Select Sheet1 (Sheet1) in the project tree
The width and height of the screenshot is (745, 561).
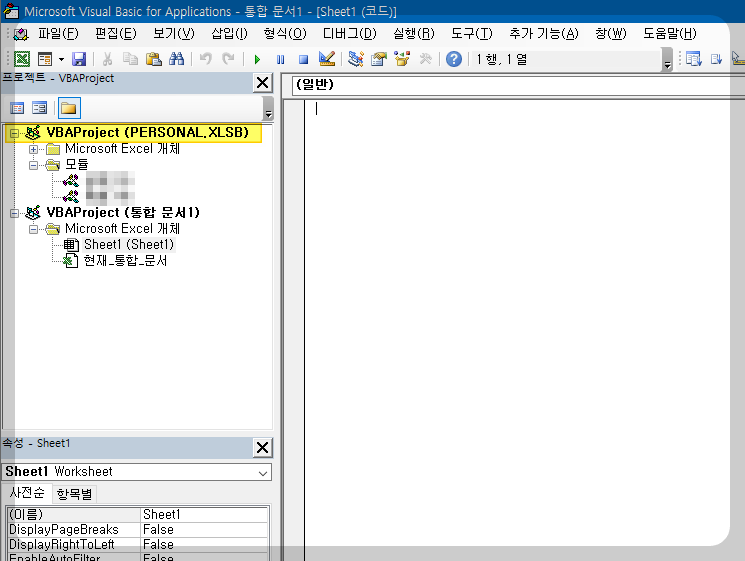tap(129, 245)
